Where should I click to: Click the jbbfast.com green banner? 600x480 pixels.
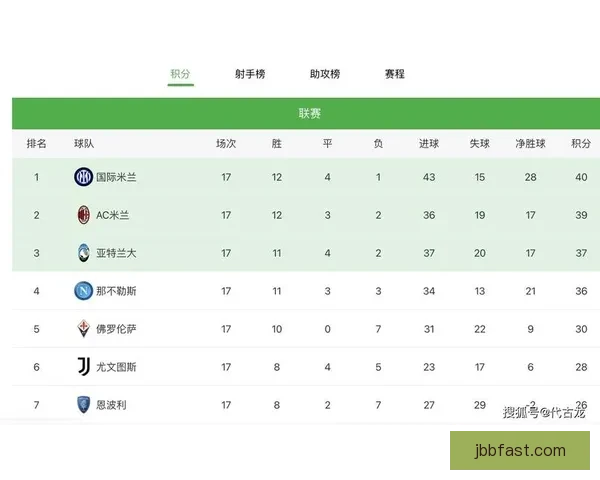520,451
